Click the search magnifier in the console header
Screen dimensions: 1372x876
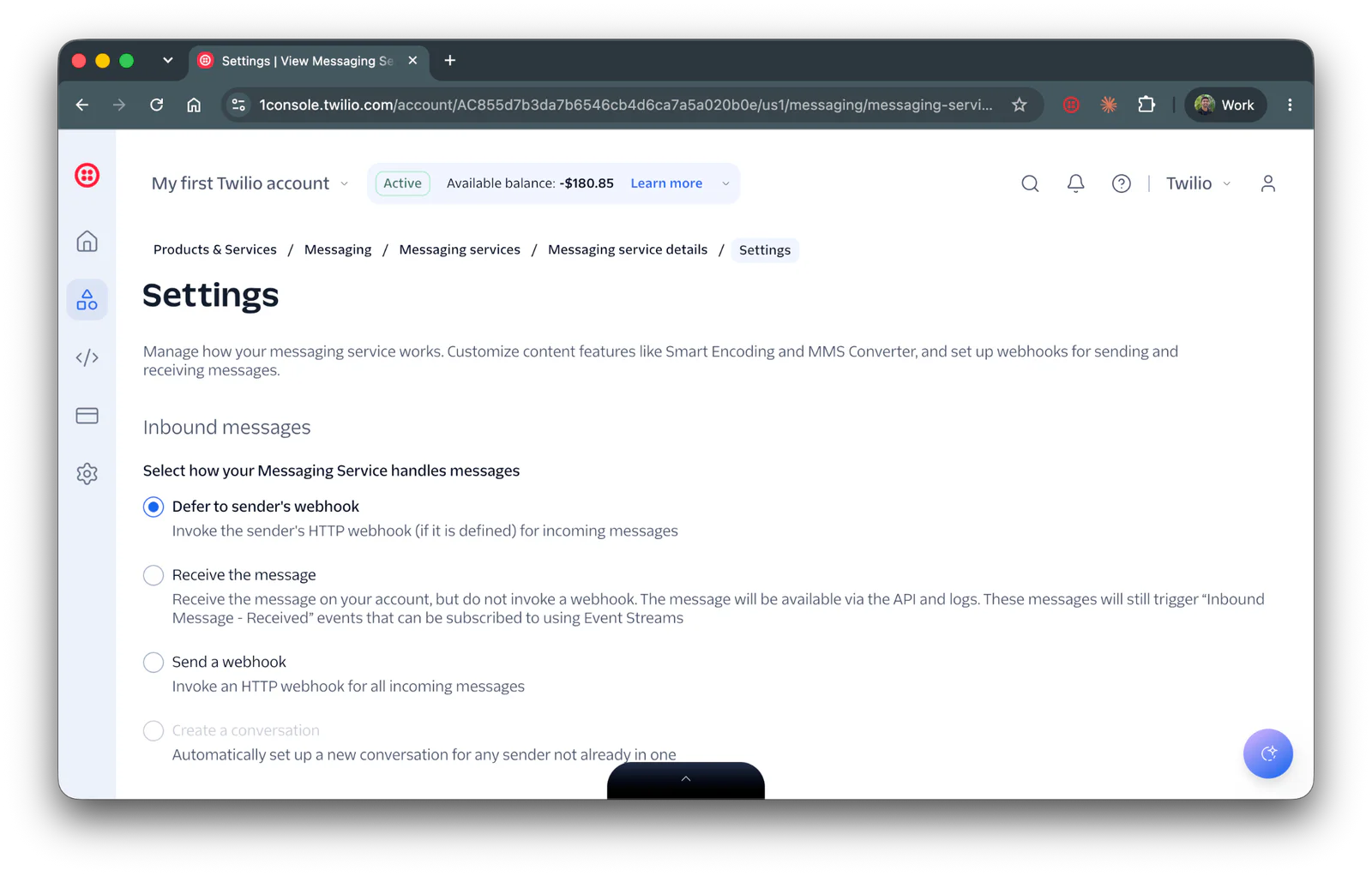[1030, 183]
